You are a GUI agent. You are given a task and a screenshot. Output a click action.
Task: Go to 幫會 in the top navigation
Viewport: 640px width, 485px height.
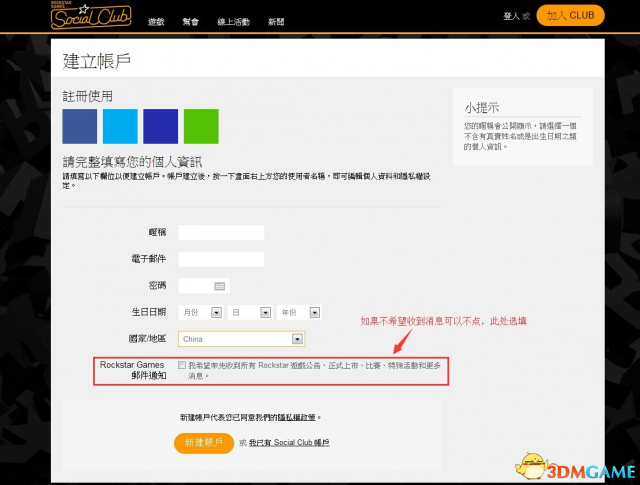click(191, 21)
